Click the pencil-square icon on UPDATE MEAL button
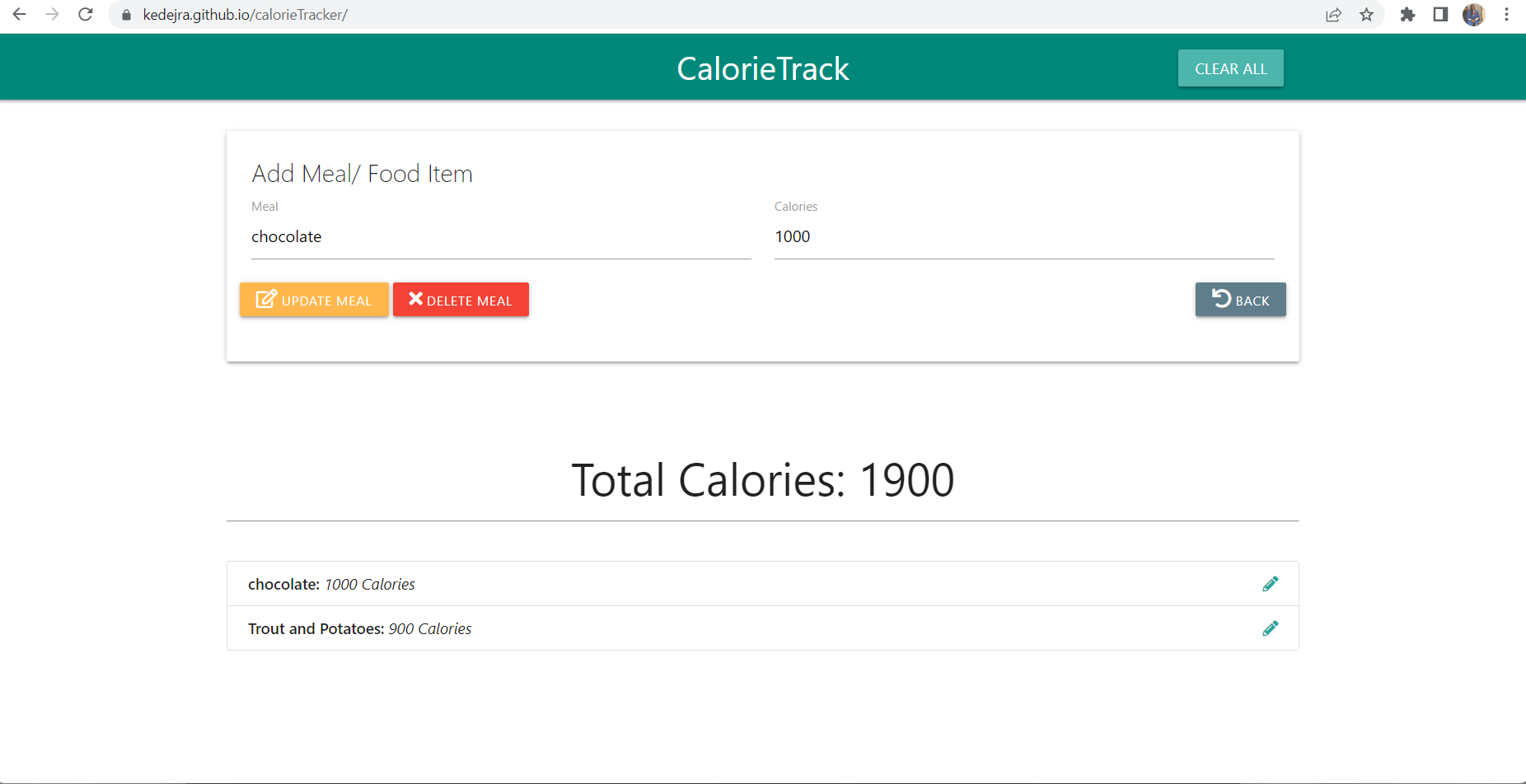The height and width of the screenshot is (784, 1526). (265, 299)
